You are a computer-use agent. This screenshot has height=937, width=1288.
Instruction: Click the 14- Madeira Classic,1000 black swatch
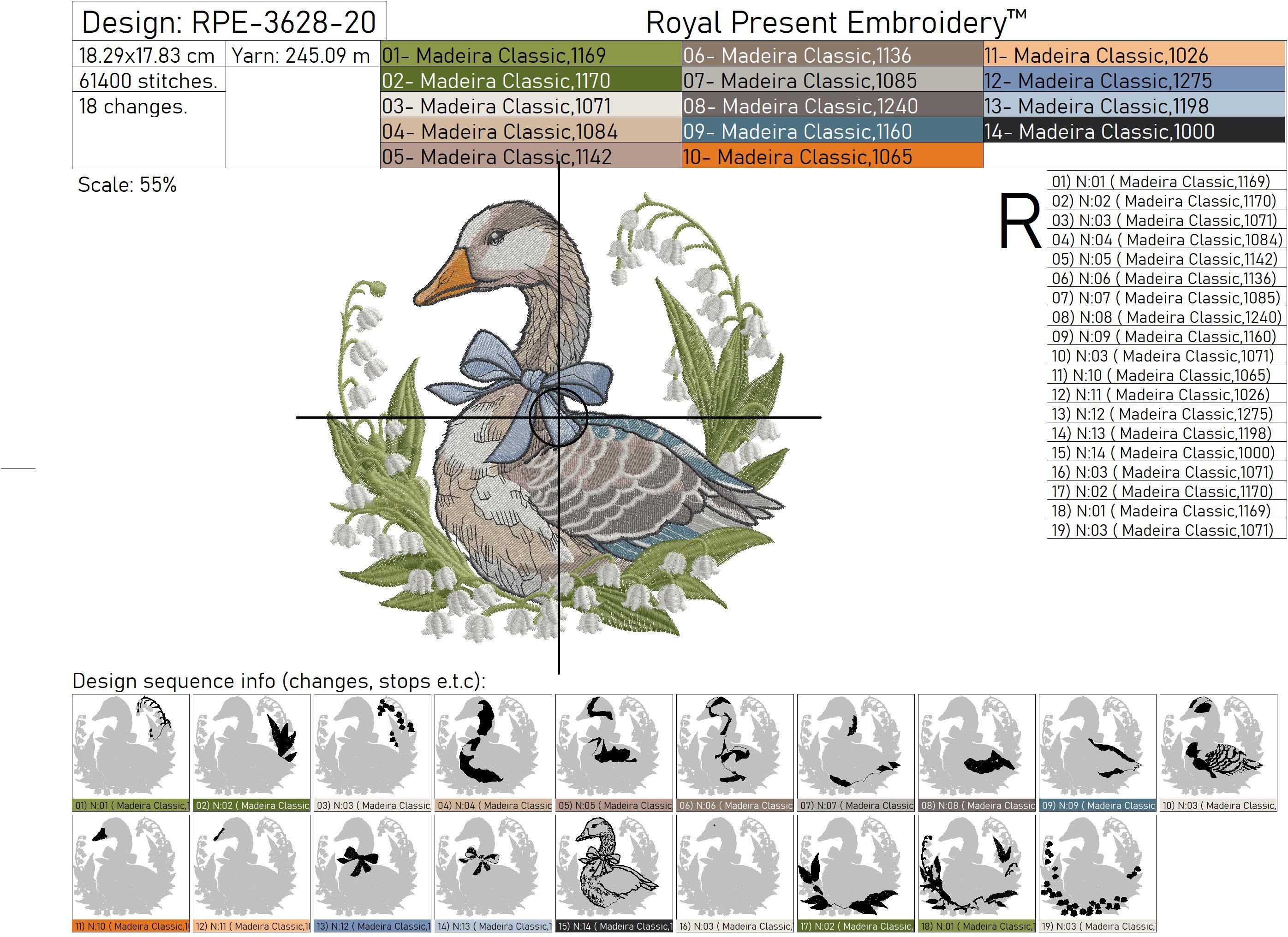point(1134,130)
